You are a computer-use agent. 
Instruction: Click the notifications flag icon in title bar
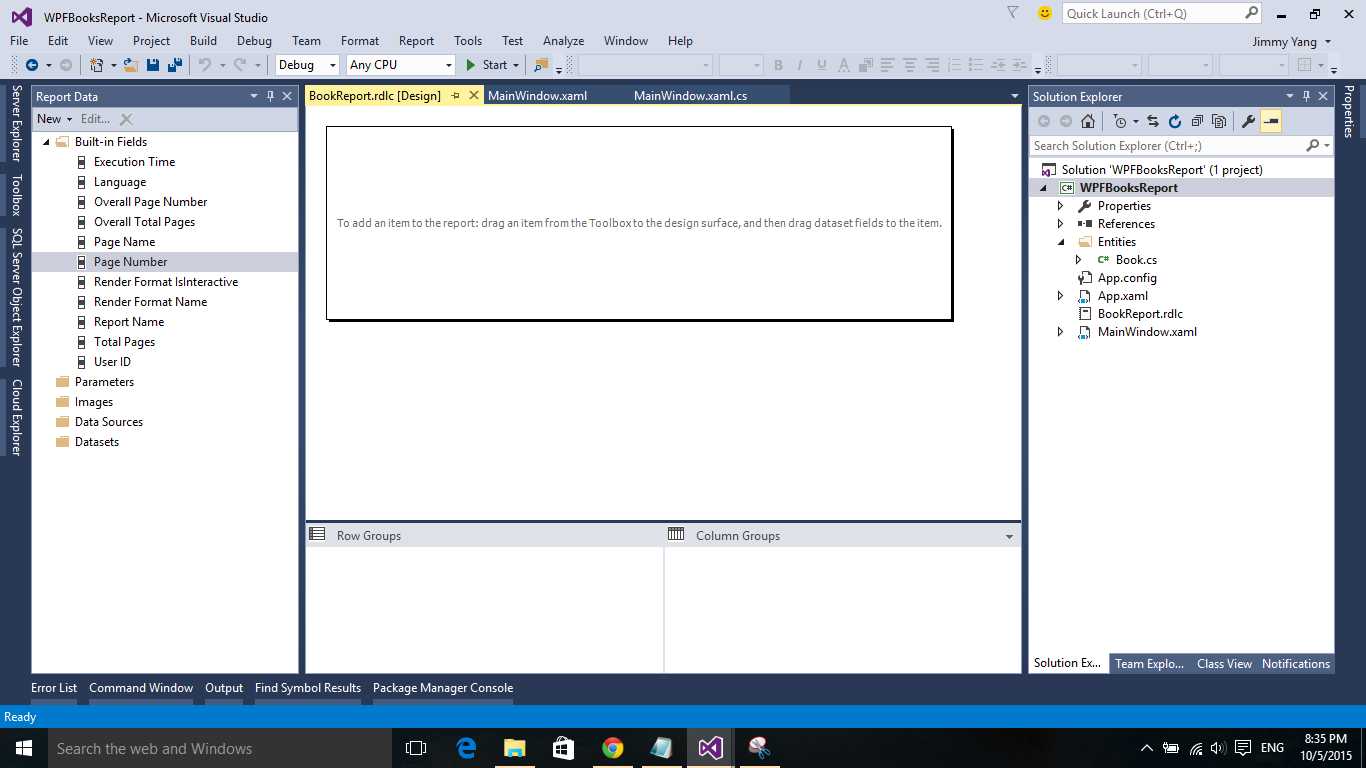pos(1013,13)
